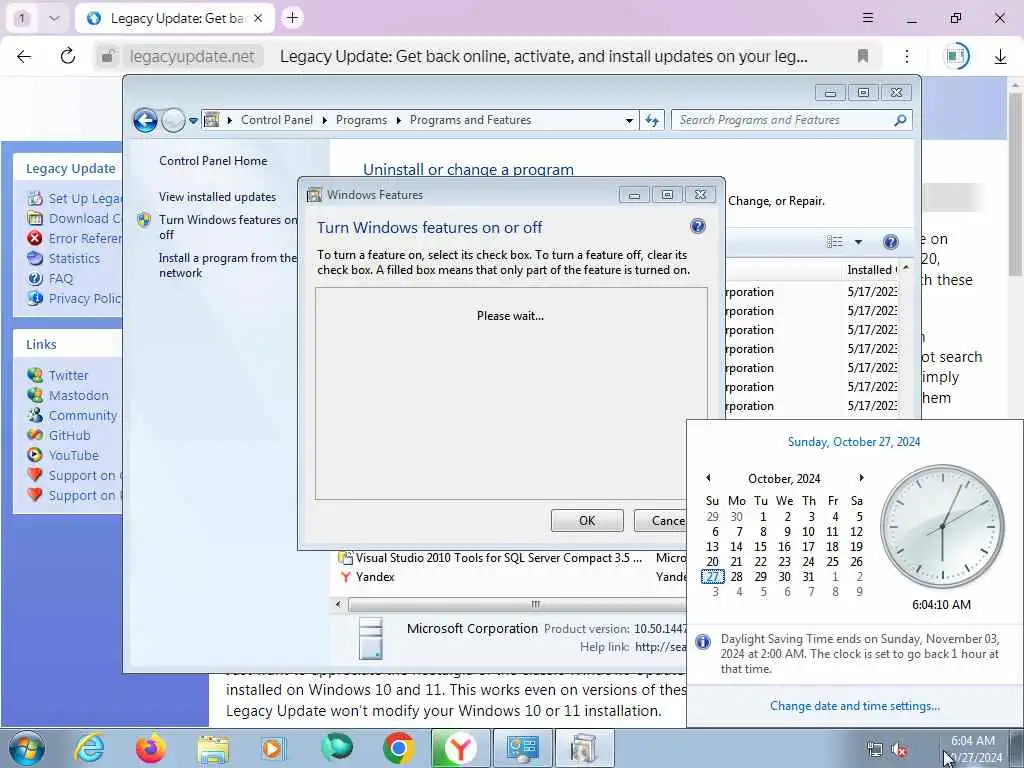Launch Google Chrome from the taskbar
The height and width of the screenshot is (768, 1024).
[398, 748]
